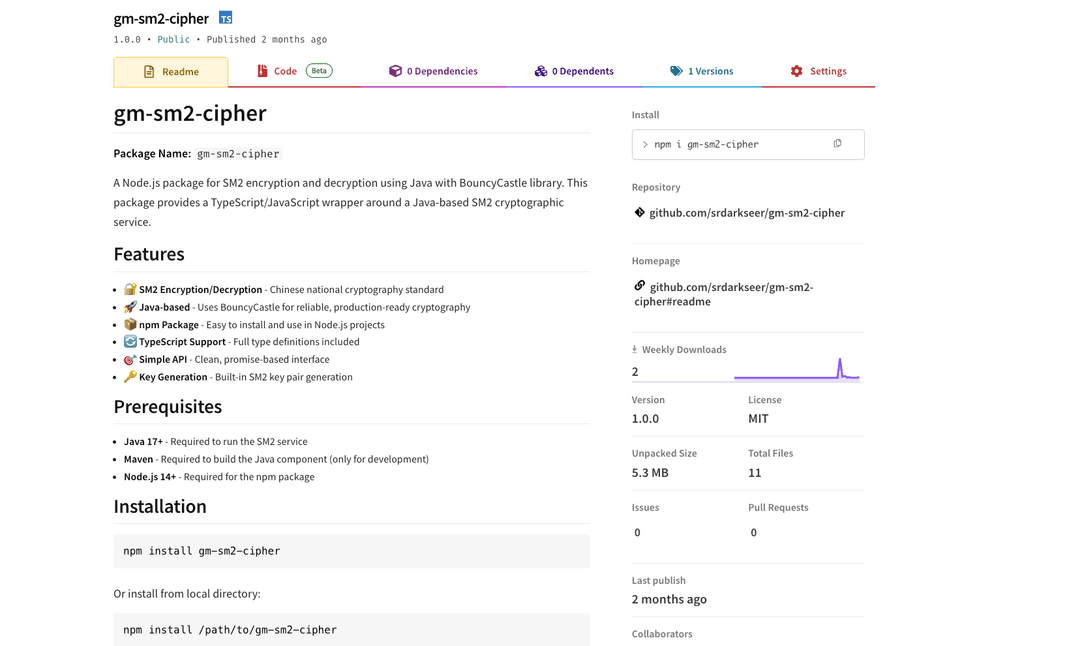Open the Readme tab
This screenshot has height=646, width=1080.
pos(171,72)
